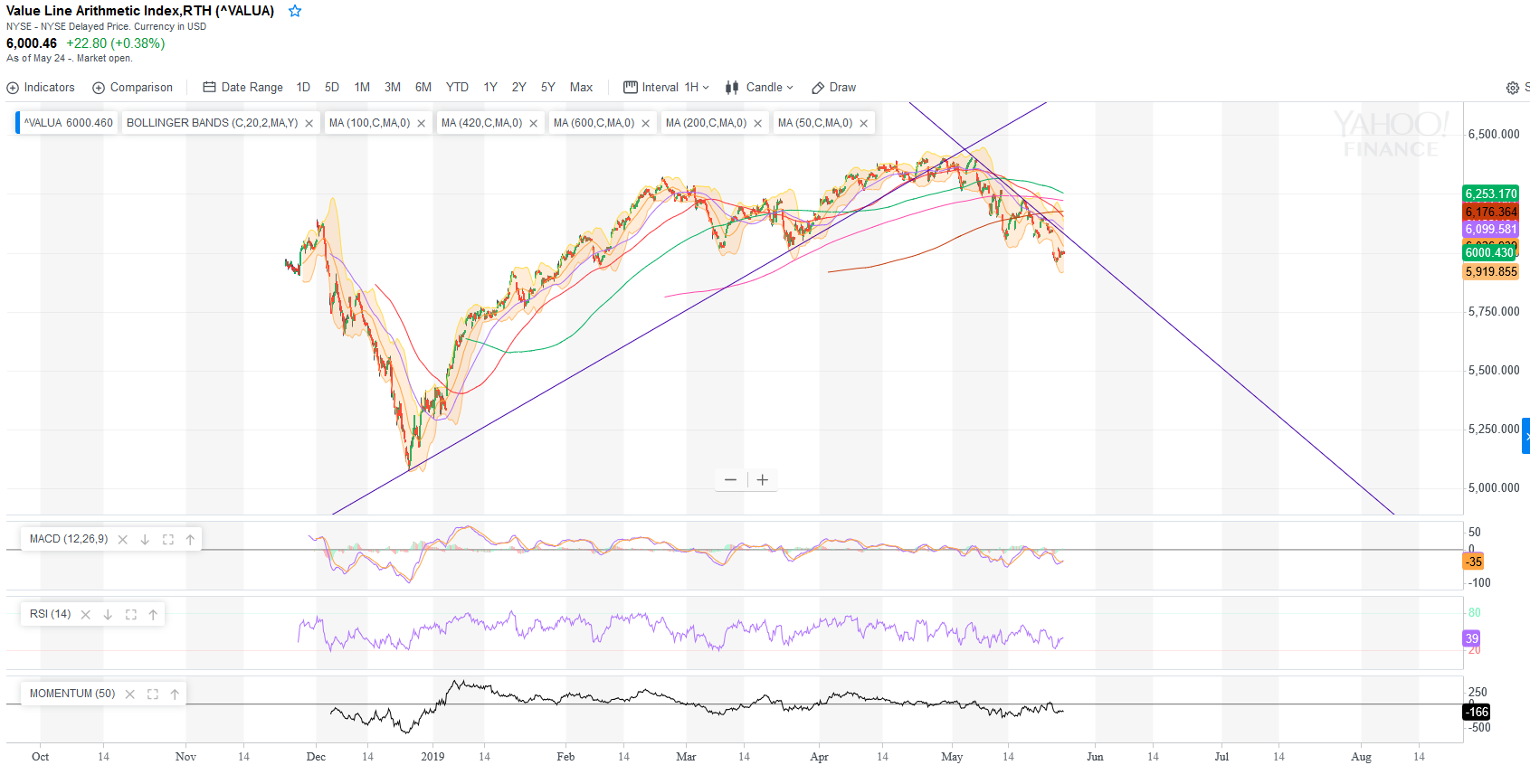The height and width of the screenshot is (784, 1530).
Task: Maximize the RSI (14) panel
Action: [x=130, y=615]
